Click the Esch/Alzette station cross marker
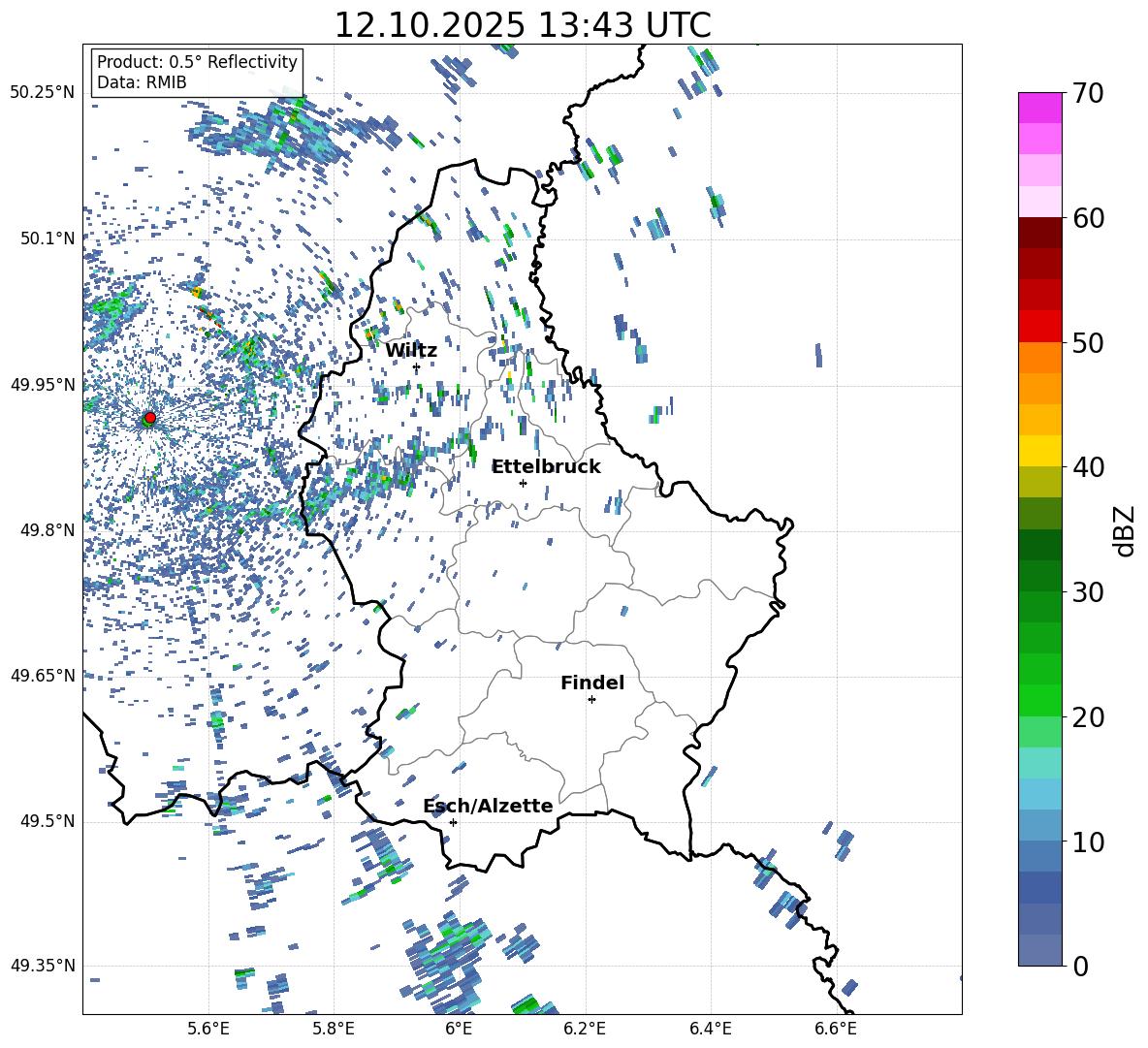1148x1048 pixels. click(453, 822)
